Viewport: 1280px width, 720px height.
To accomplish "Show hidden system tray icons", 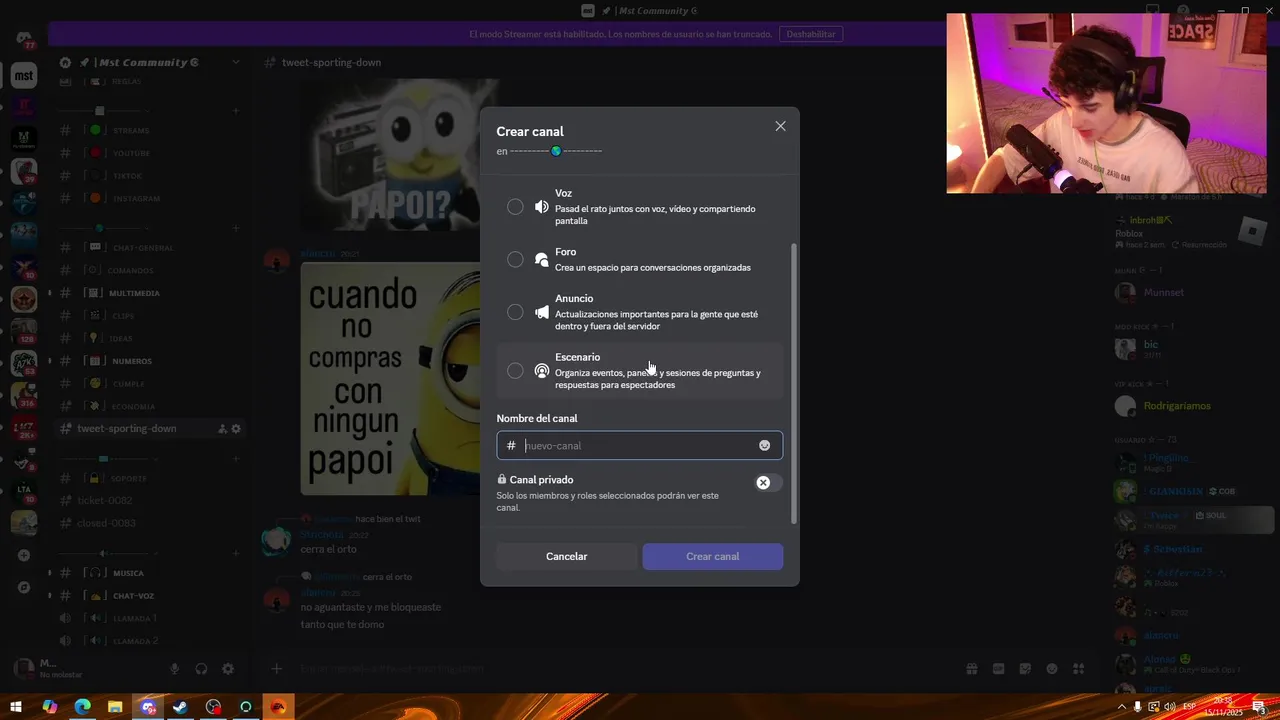I will (1121, 707).
